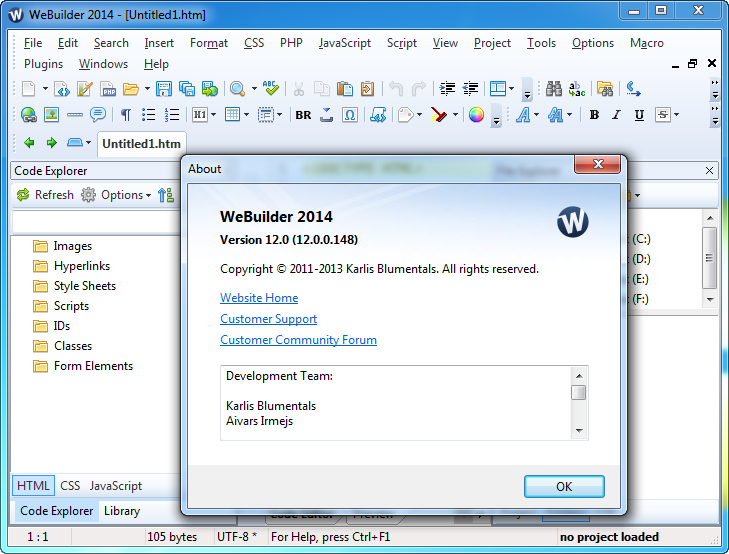Screen dimensions: 729x554
Task: Open the New document dropdown arrow
Action: coord(45,88)
